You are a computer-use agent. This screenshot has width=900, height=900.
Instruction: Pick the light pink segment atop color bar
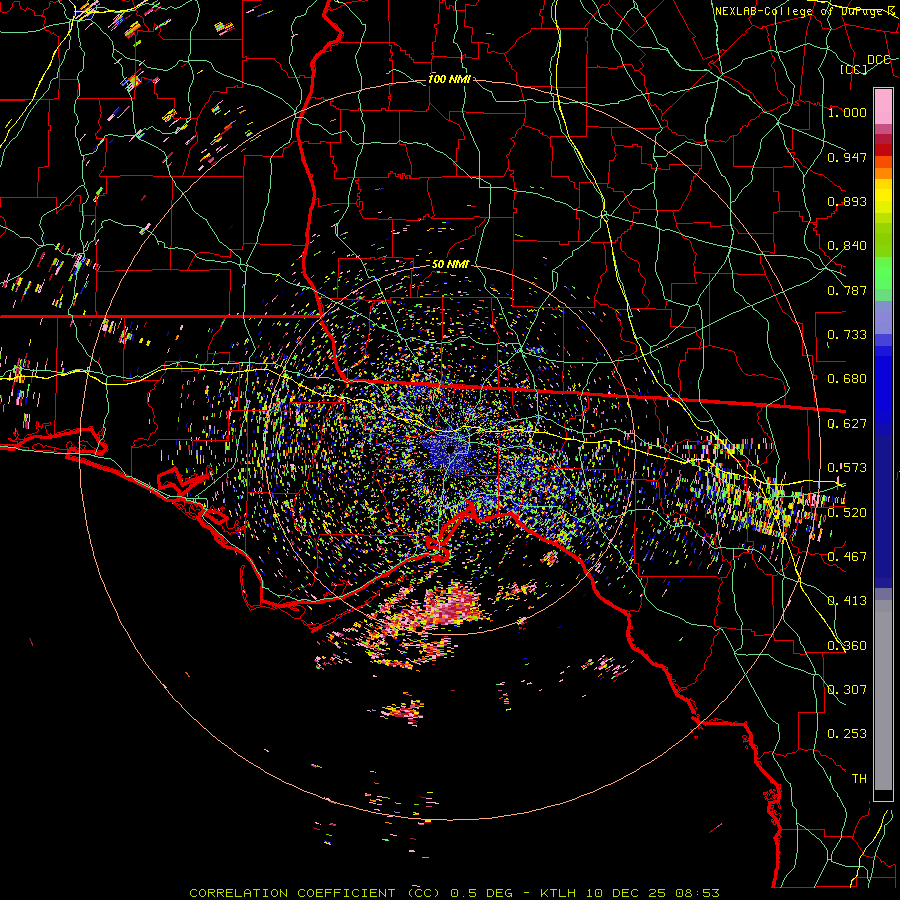(883, 106)
